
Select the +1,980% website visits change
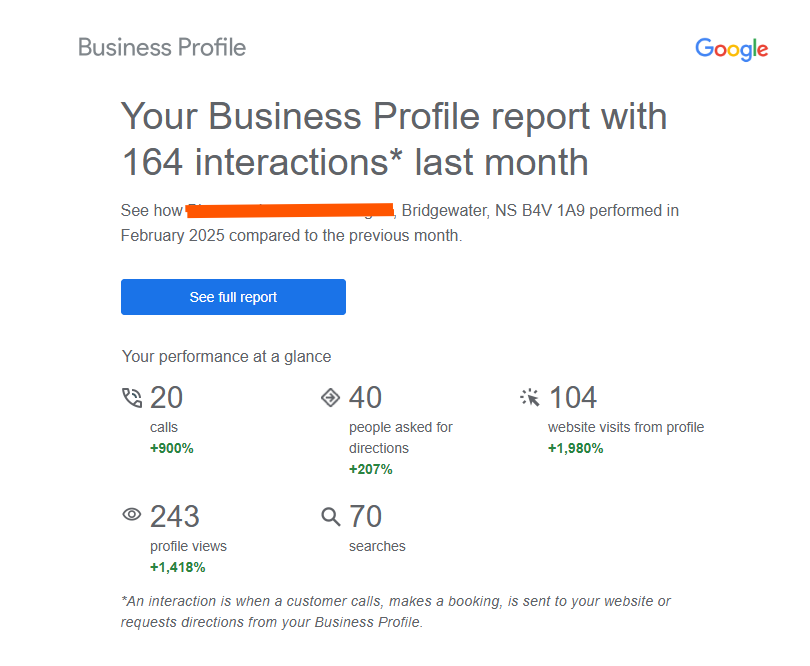click(575, 448)
